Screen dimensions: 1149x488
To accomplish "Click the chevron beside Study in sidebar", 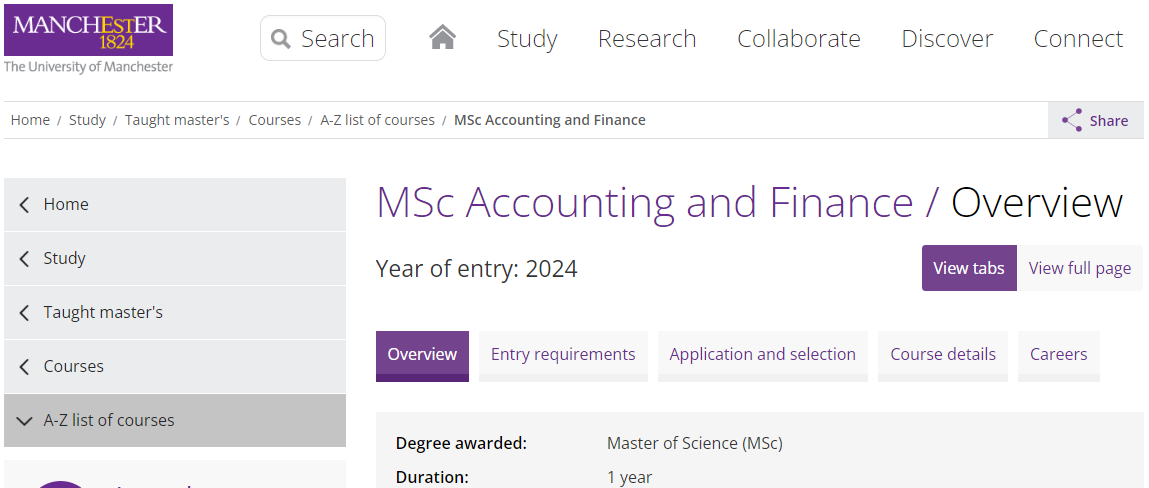I will pyautogui.click(x=24, y=259).
